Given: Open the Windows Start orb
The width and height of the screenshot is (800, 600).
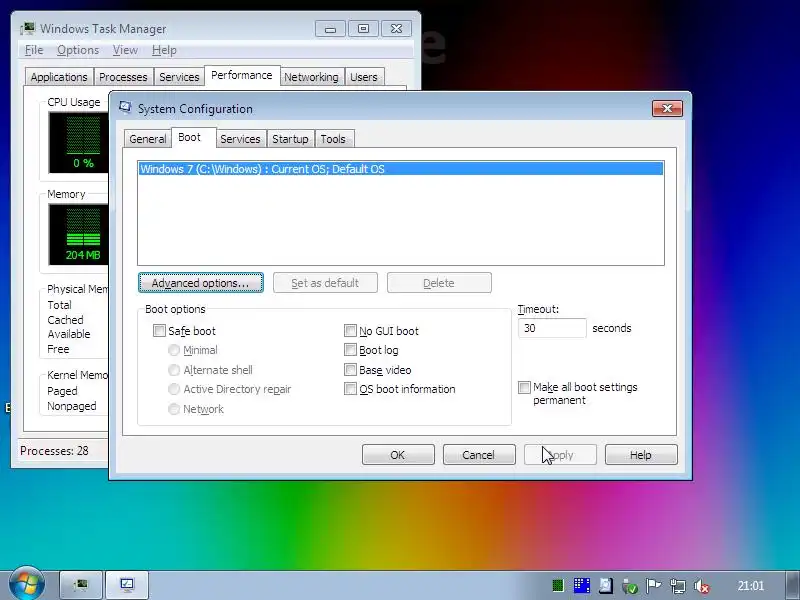Looking at the screenshot, I should (27, 584).
